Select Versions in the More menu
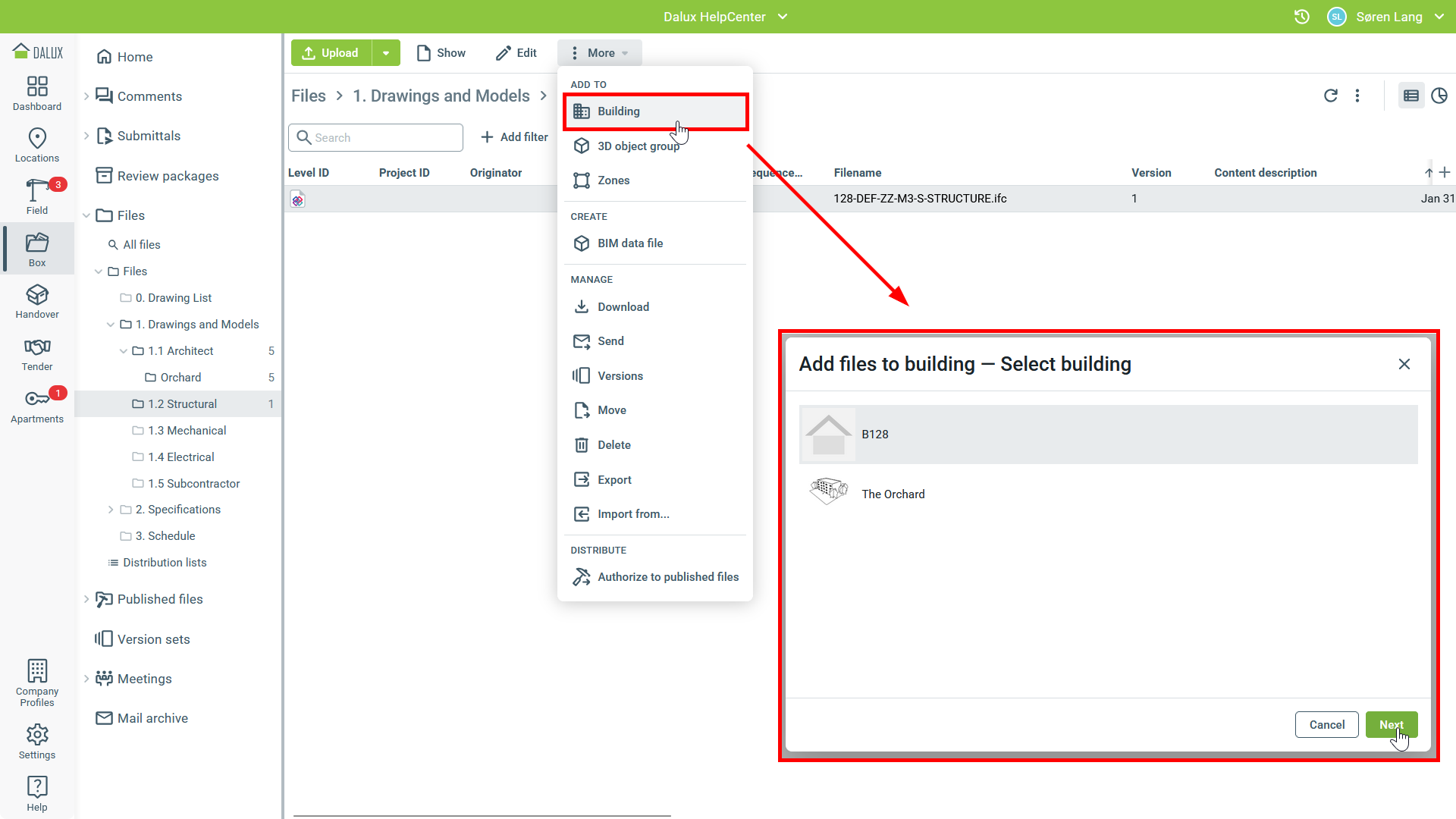Screen dimensions: 1456x819 pos(620,376)
